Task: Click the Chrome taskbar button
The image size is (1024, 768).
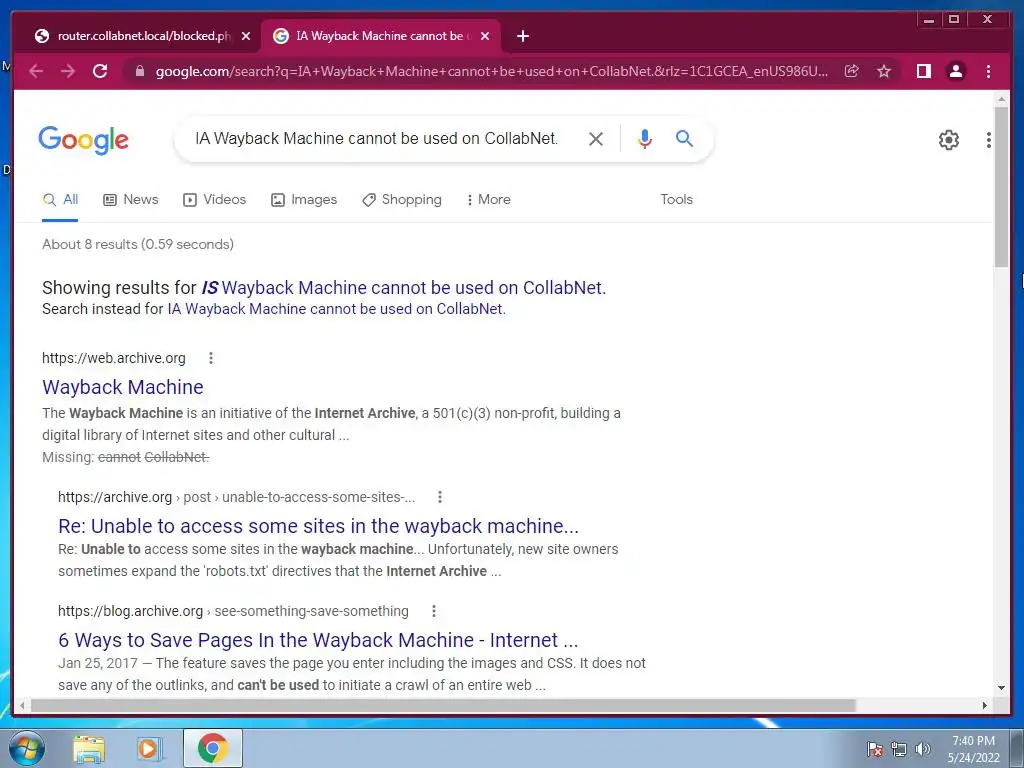Action: (212, 748)
